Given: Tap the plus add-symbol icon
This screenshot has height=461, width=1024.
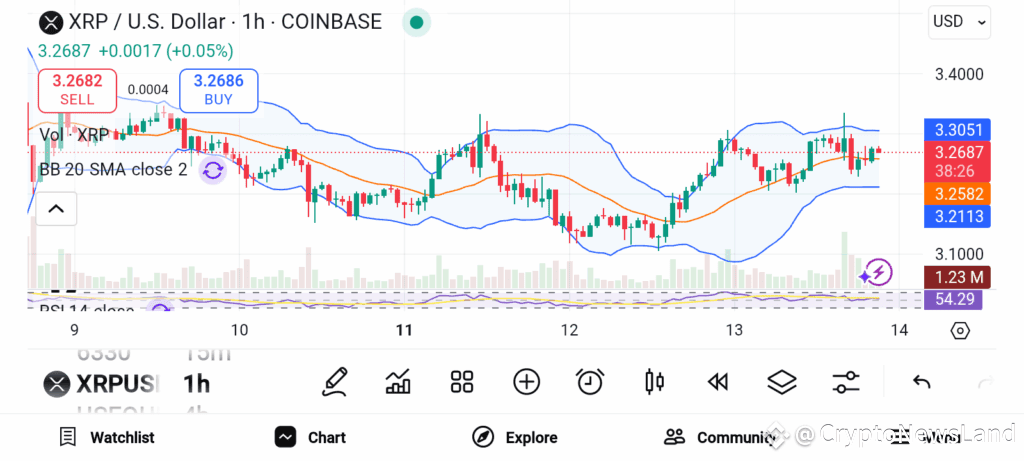Looking at the screenshot, I should [x=526, y=382].
